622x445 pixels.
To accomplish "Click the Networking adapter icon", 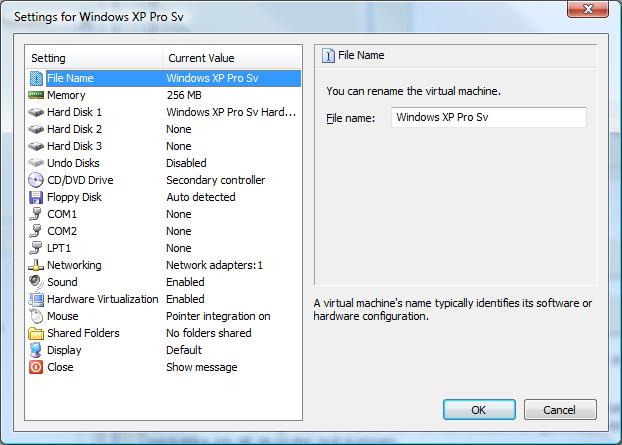I will click(36, 265).
